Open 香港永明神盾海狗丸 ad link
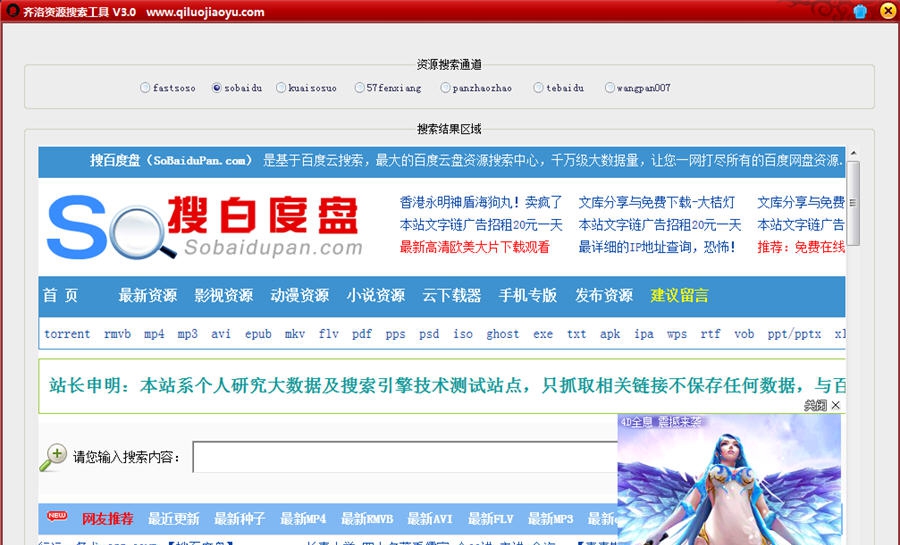 tap(480, 202)
